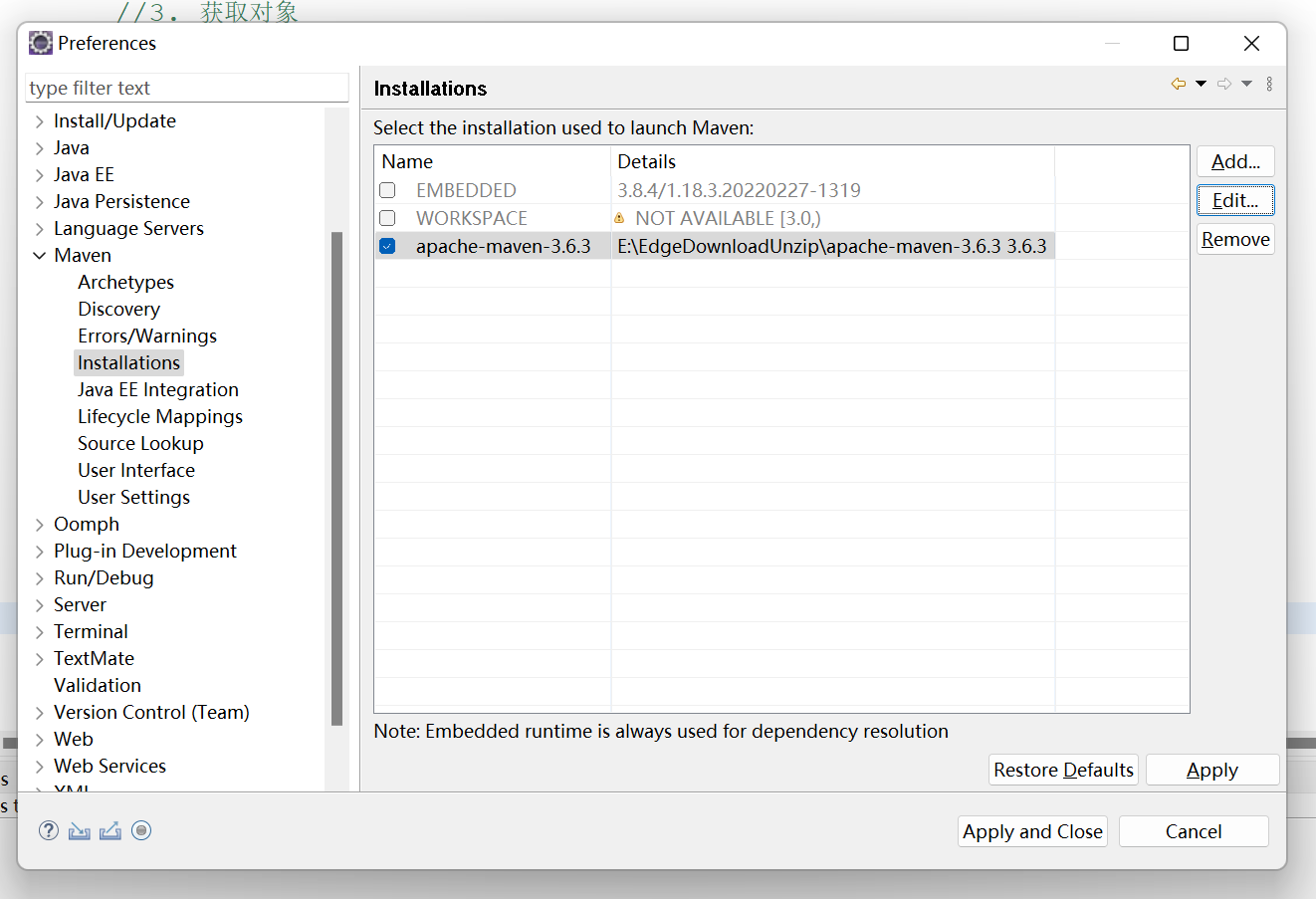1316x899 pixels.
Task: Click the Help question mark icon
Action: (49, 830)
